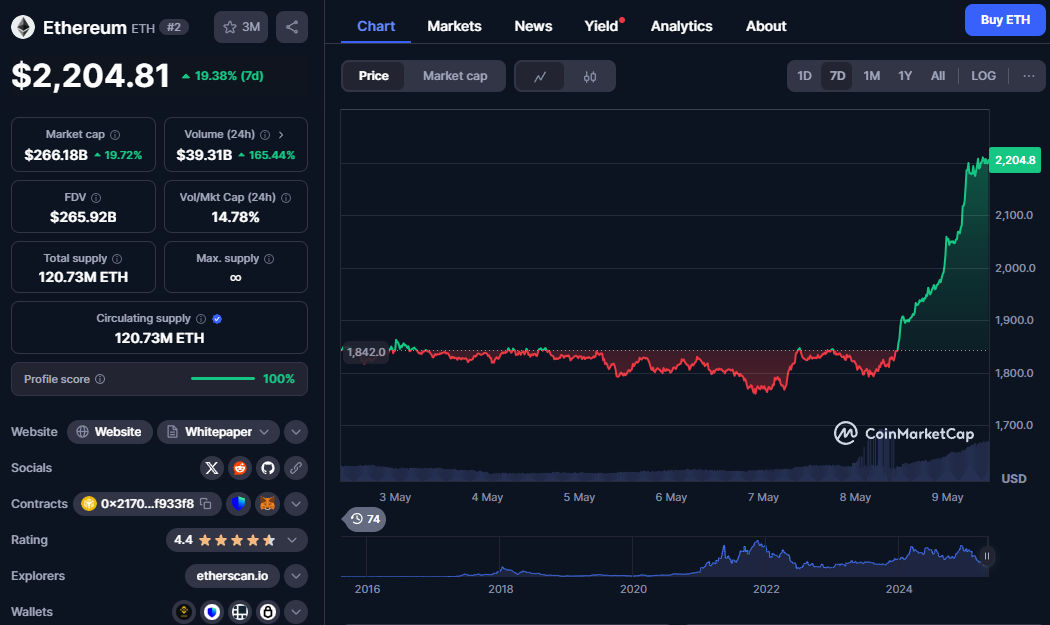Click the blue shield icon beside contract
The width and height of the screenshot is (1050, 625).
[x=238, y=504]
